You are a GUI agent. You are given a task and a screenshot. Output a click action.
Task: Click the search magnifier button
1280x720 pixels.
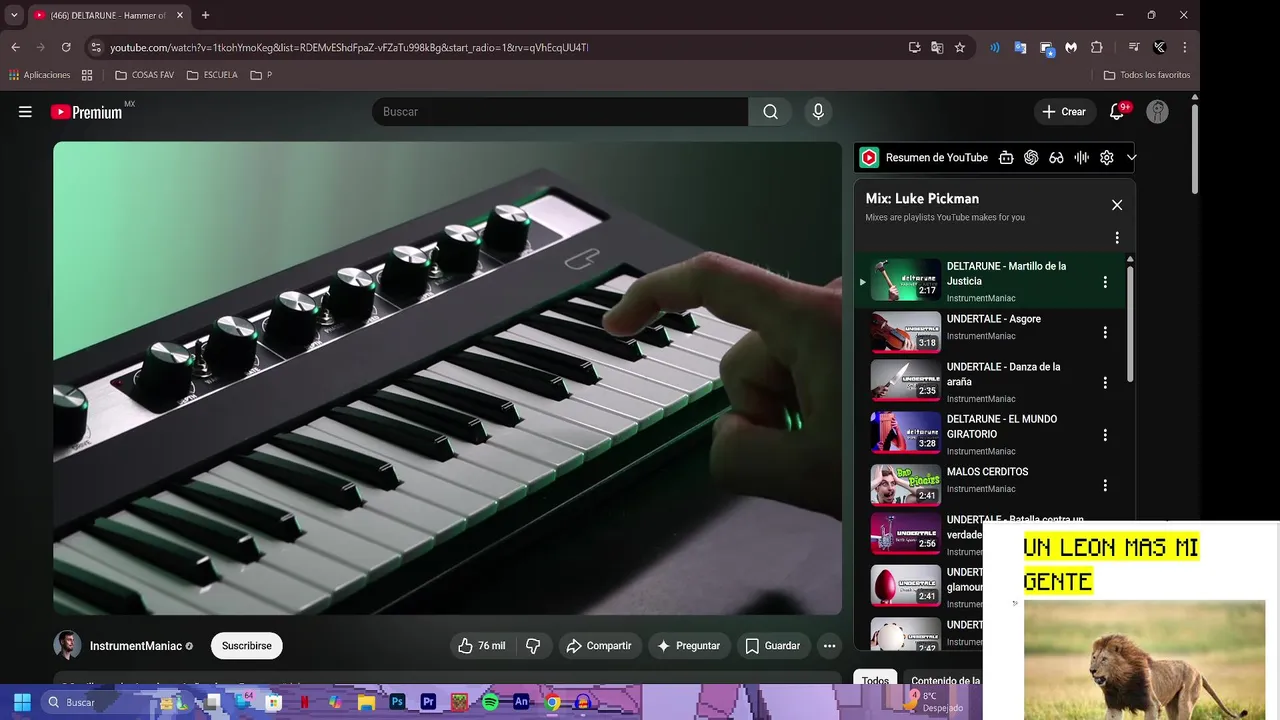click(x=770, y=112)
